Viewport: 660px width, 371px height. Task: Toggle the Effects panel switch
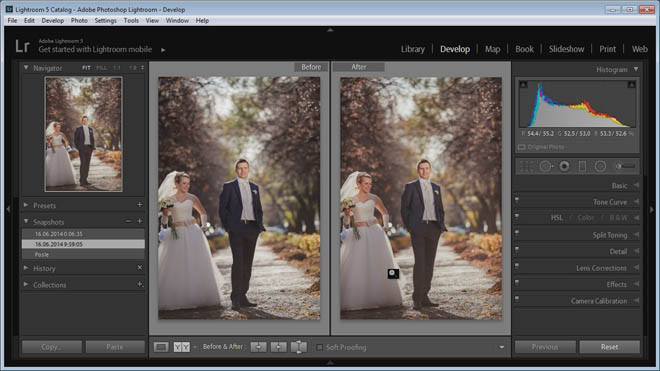click(517, 283)
